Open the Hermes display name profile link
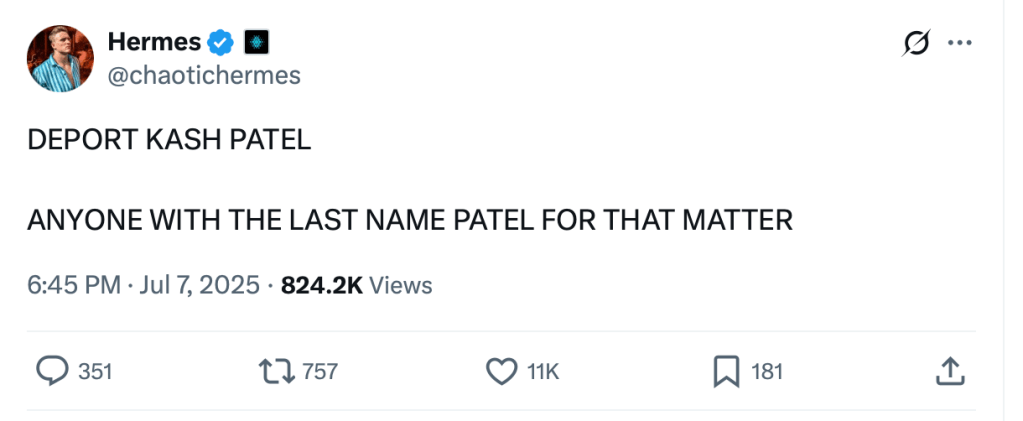This screenshot has height=421, width=1023. [x=153, y=42]
